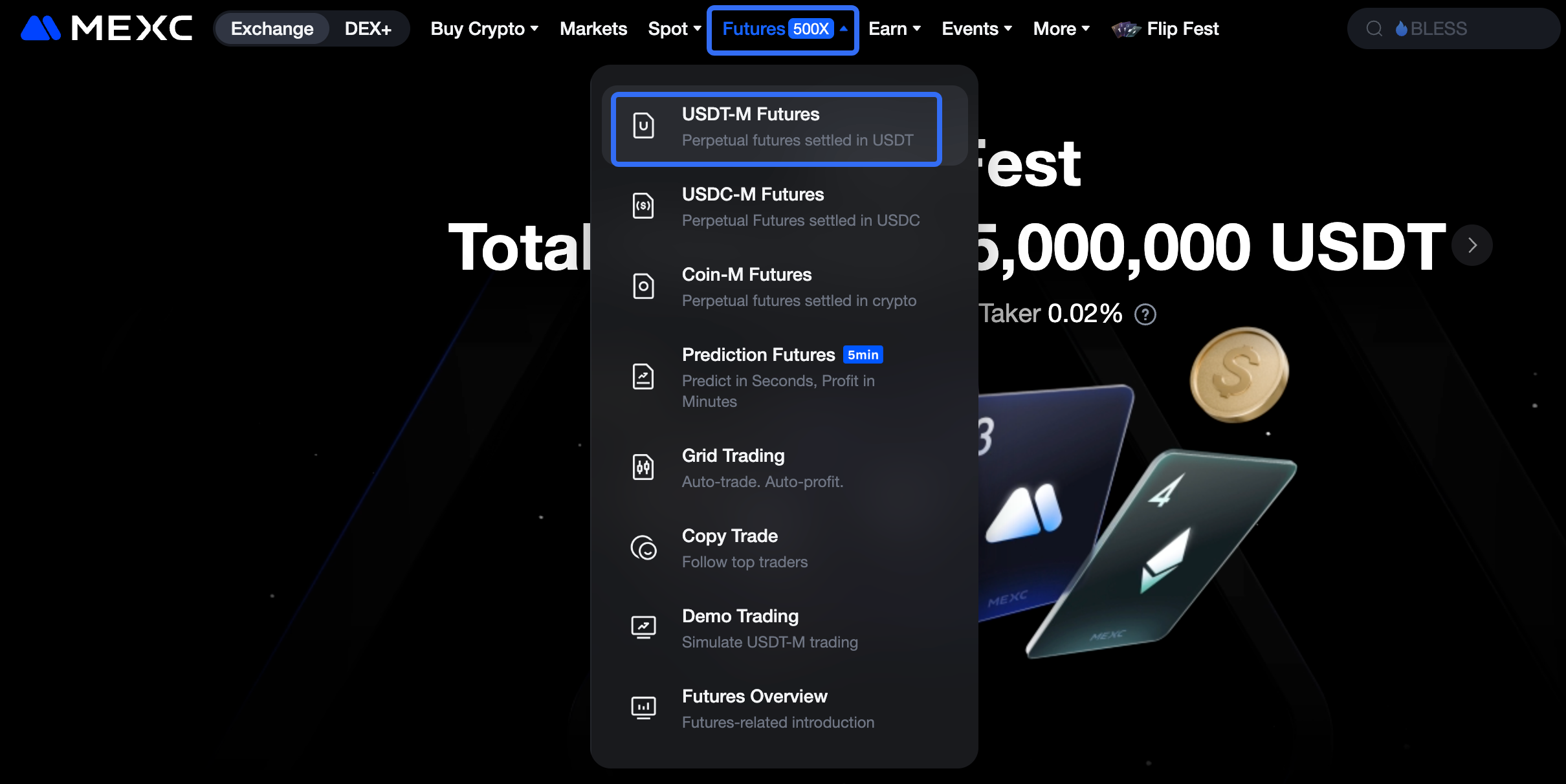Switch to DEX+ mode toggle

click(368, 28)
